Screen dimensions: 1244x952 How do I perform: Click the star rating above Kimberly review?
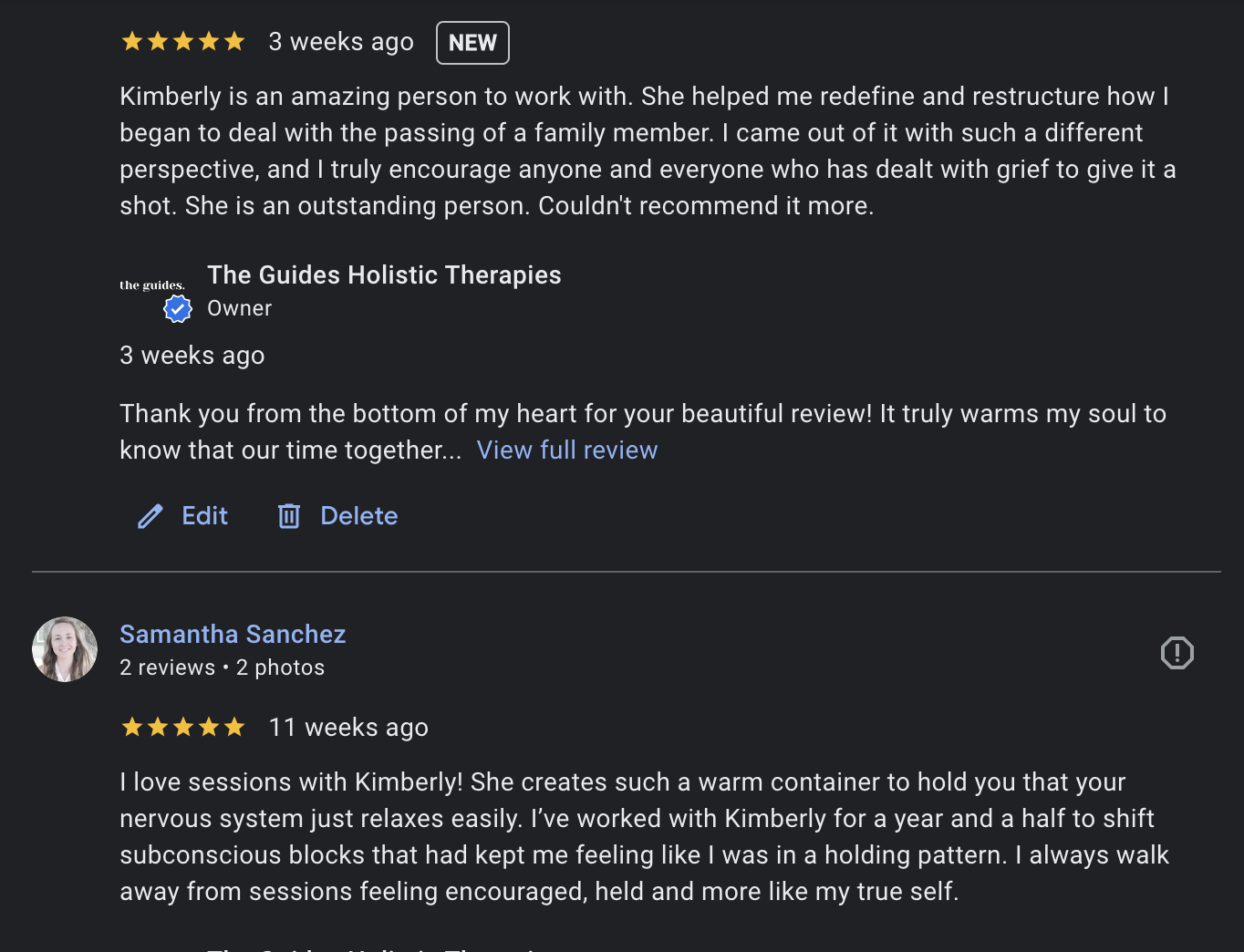coord(183,42)
